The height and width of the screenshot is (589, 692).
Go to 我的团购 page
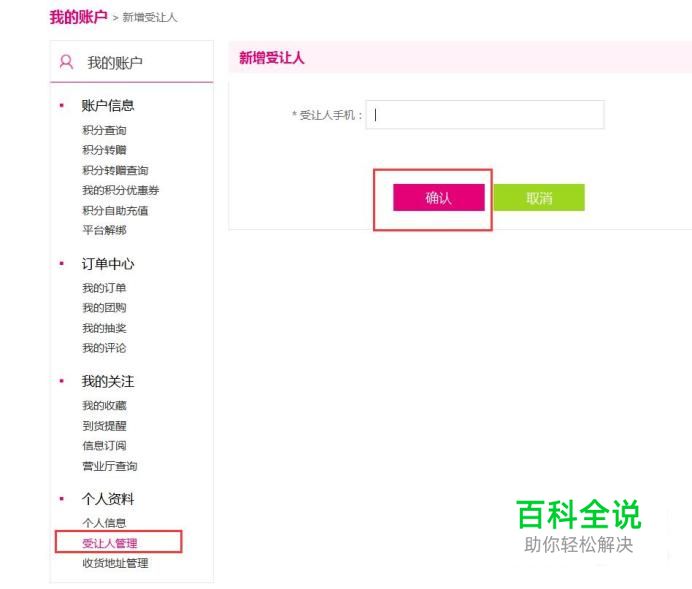[x=104, y=308]
